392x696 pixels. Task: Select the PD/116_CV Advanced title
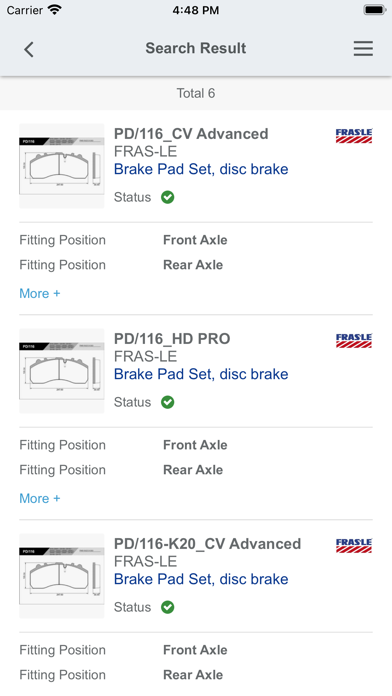tap(191, 134)
